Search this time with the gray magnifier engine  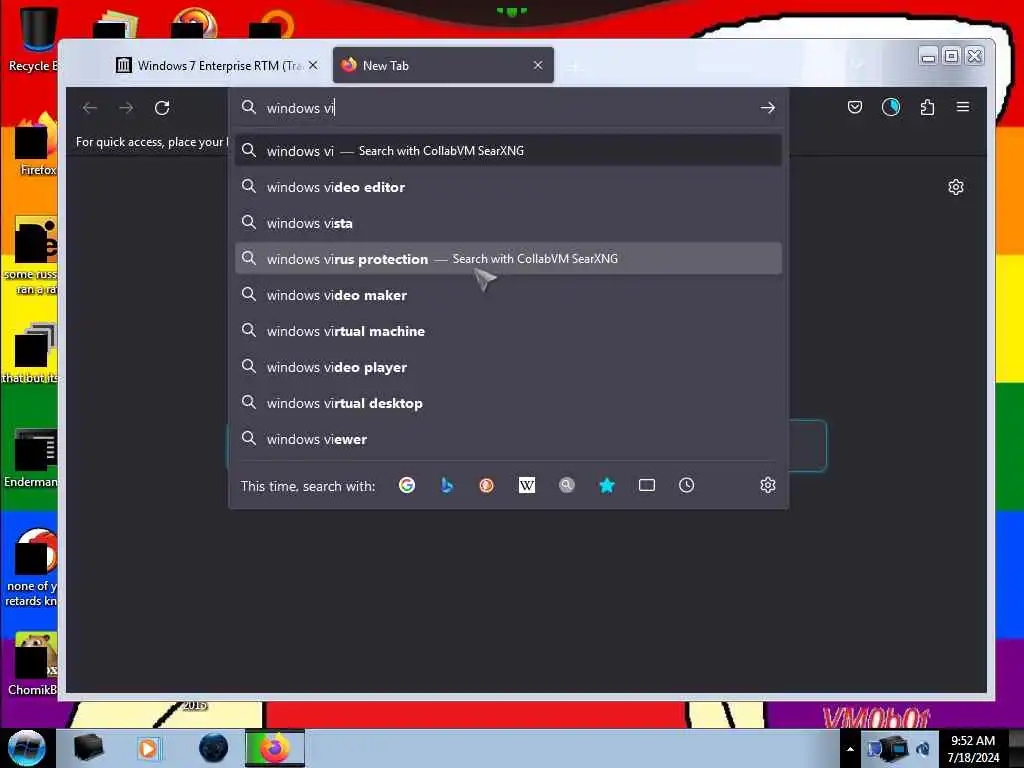567,485
